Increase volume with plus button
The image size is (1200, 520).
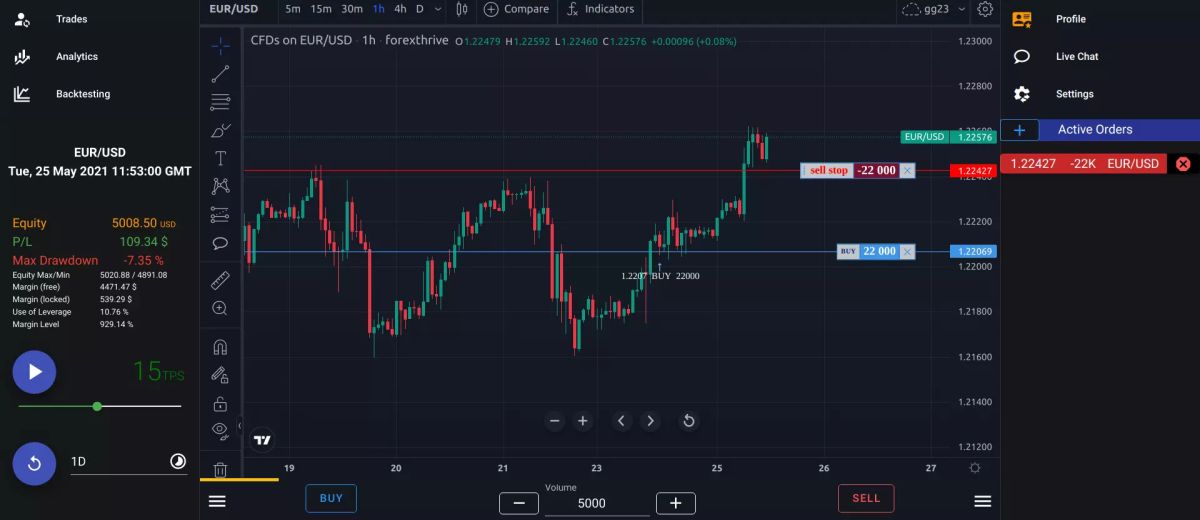coord(676,503)
